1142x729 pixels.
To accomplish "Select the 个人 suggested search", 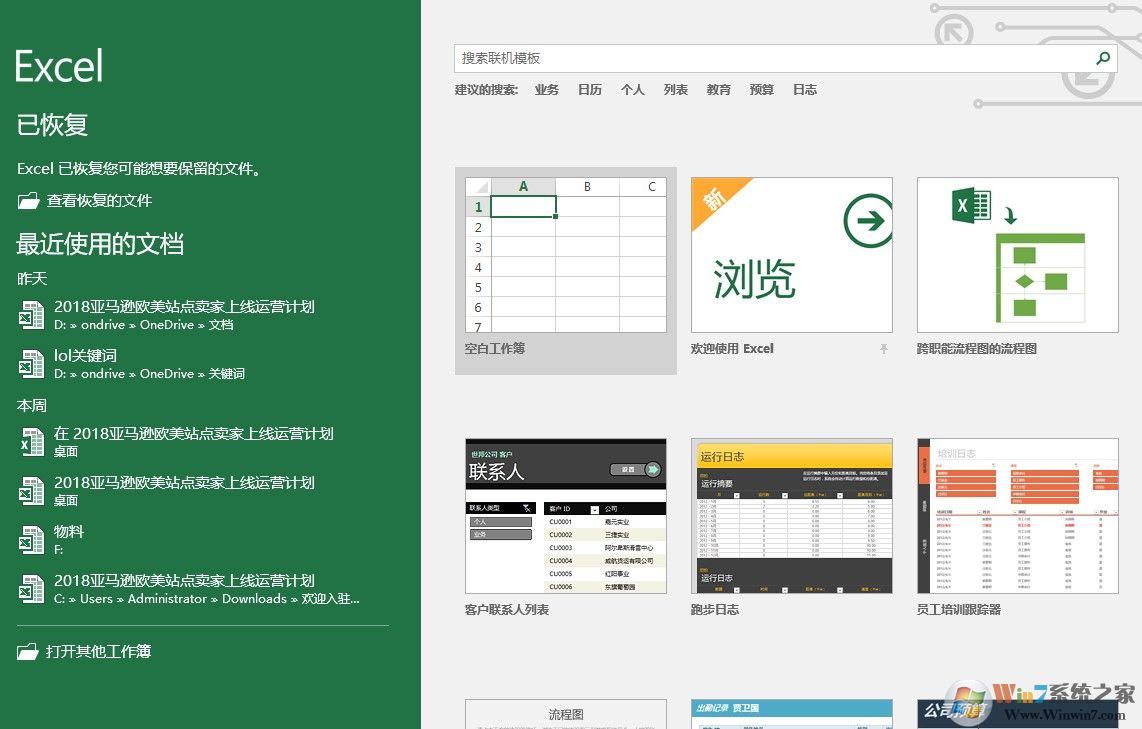I will pyautogui.click(x=632, y=90).
